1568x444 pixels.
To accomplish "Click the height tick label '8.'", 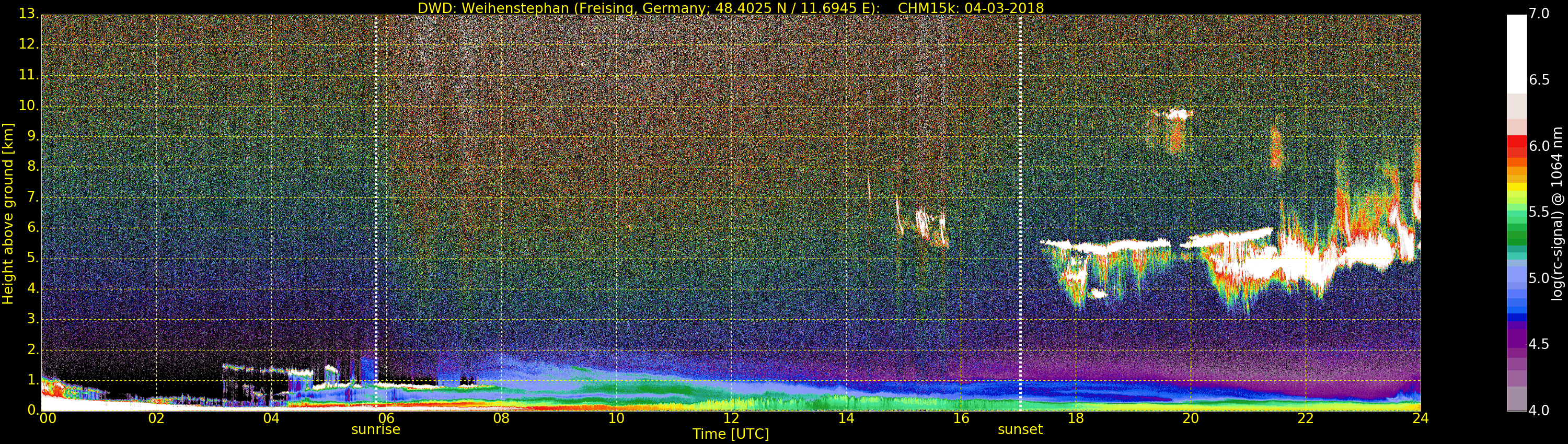I will point(33,166).
